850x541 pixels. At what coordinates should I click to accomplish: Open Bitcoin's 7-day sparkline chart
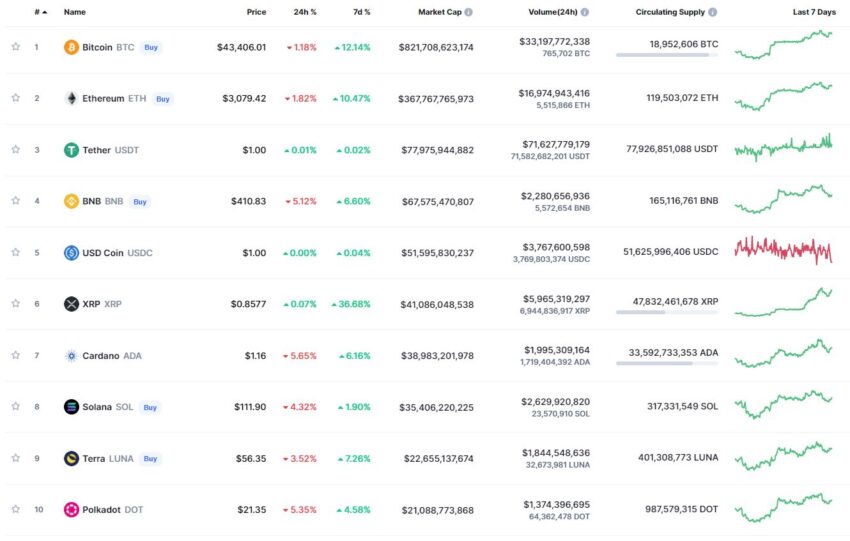tap(783, 45)
